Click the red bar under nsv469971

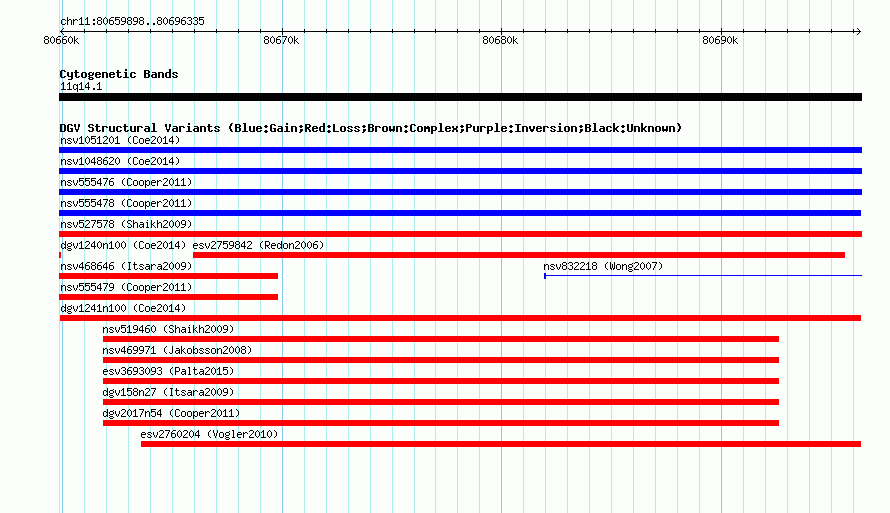441,360
